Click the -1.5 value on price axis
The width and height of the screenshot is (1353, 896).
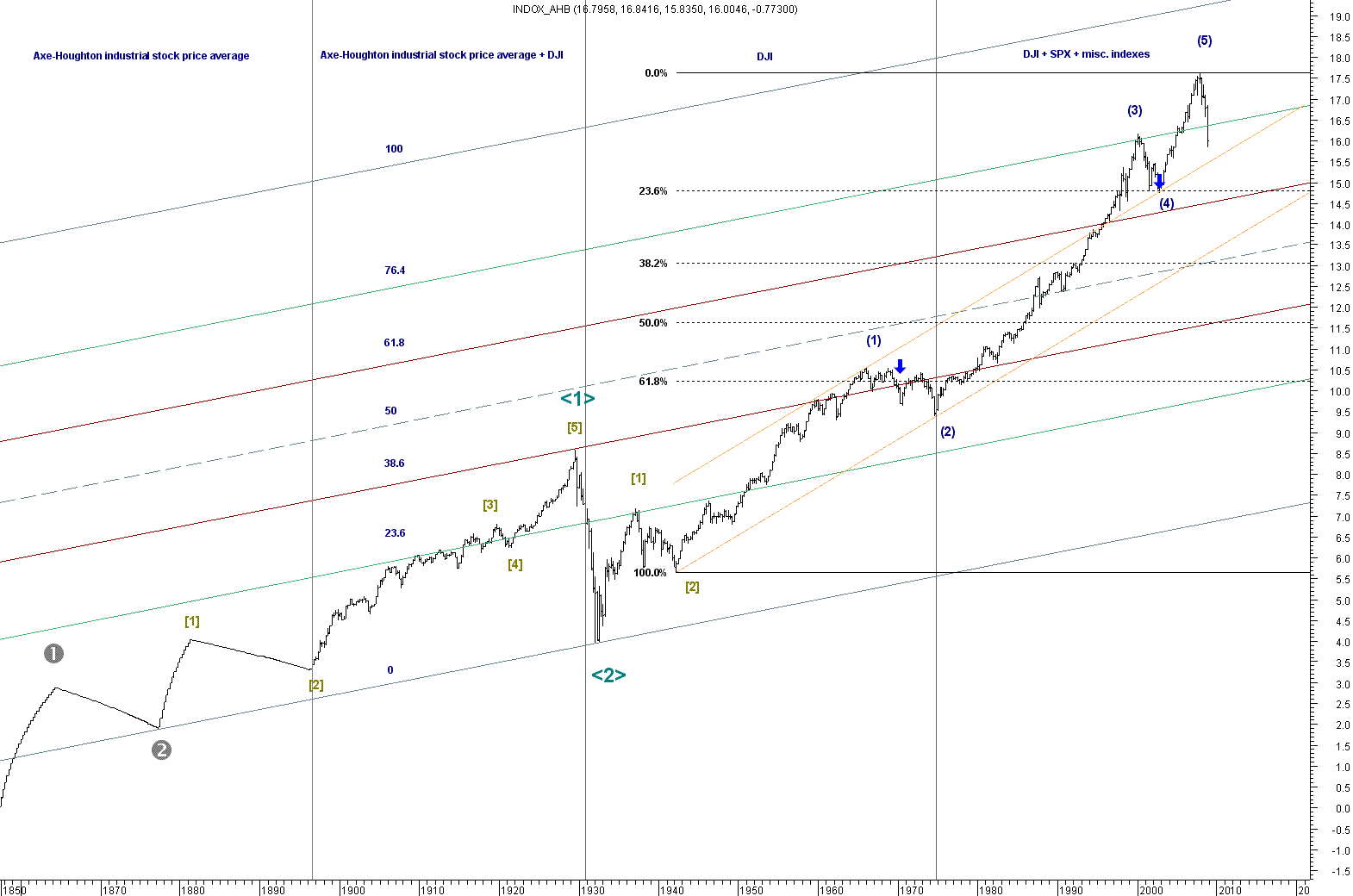(x=1340, y=872)
